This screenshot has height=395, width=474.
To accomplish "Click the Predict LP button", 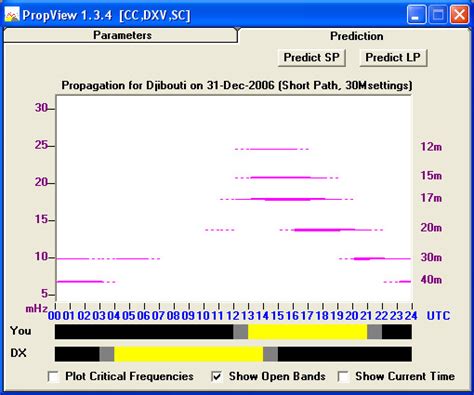I will coord(393,58).
